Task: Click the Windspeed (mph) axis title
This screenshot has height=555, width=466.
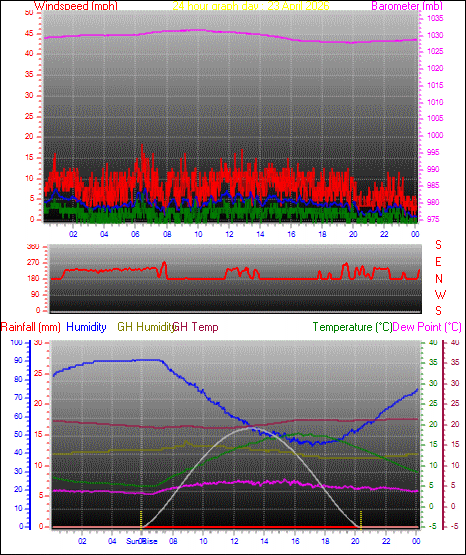Action: click(x=76, y=6)
